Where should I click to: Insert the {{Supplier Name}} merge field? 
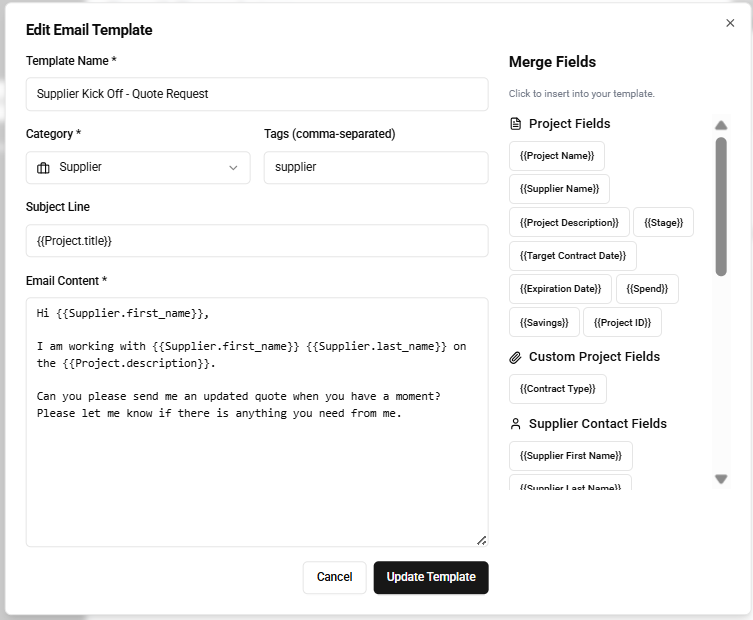coord(559,189)
